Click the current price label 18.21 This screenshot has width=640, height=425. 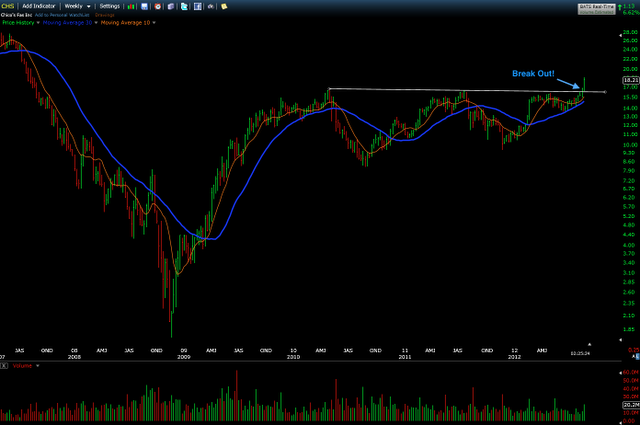click(631, 80)
